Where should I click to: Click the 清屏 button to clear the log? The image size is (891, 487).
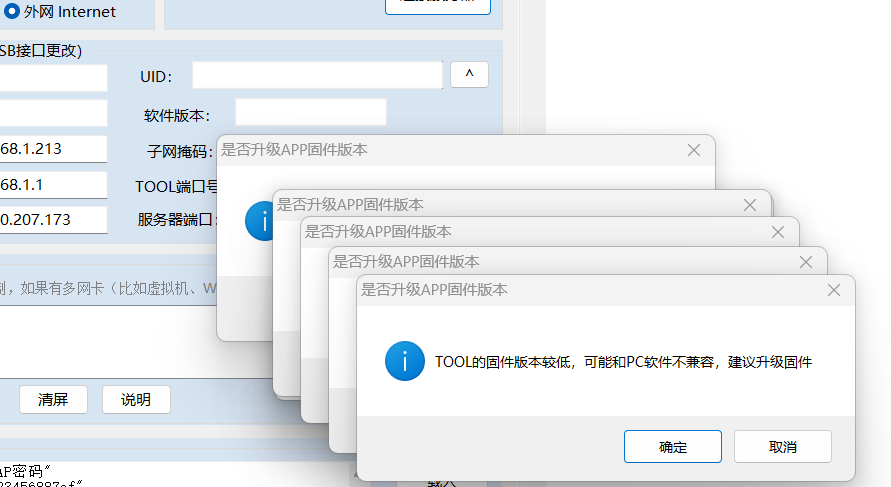point(53,399)
